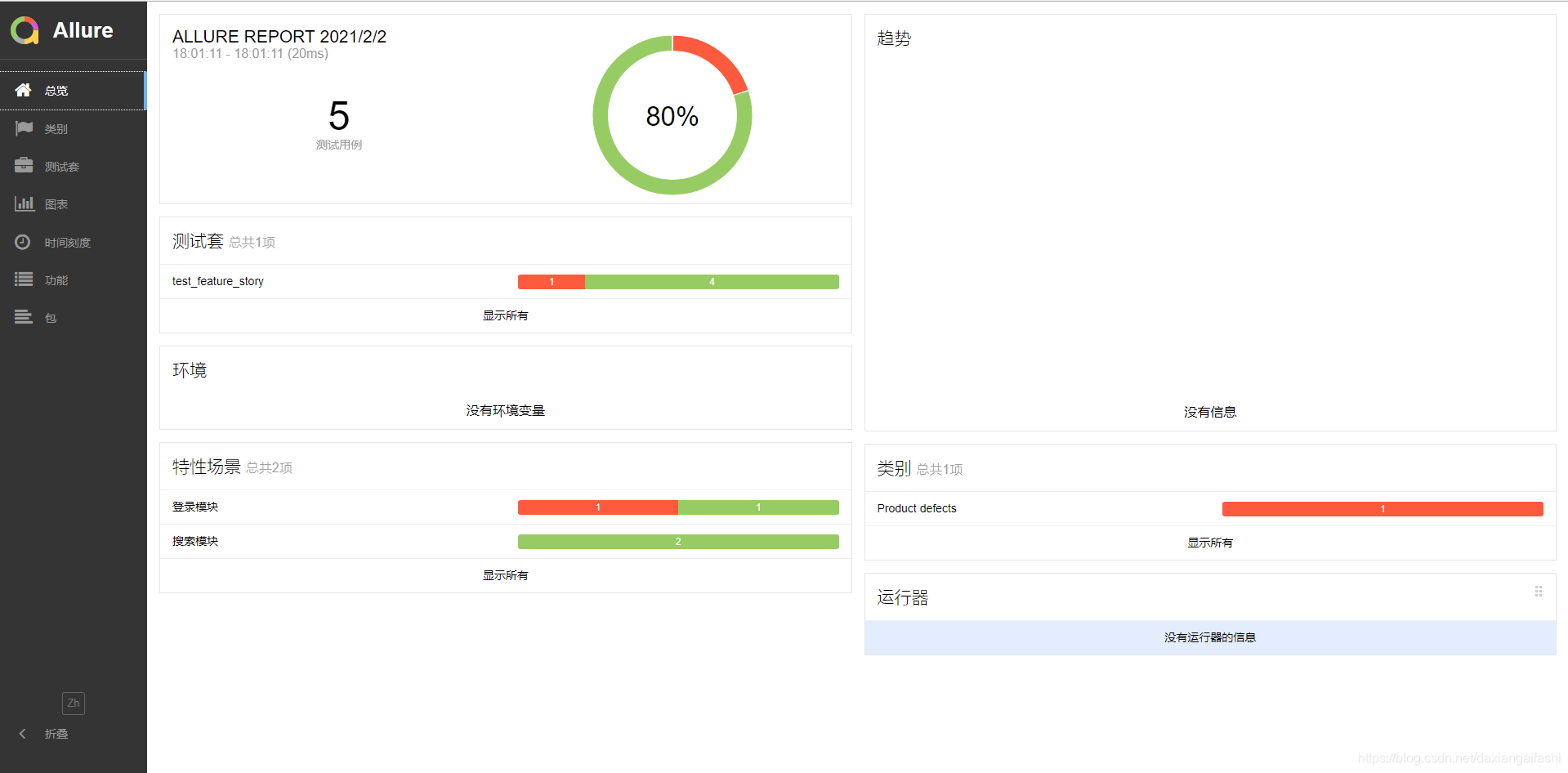
Task: Open the Zh language selector
Action: (74, 703)
